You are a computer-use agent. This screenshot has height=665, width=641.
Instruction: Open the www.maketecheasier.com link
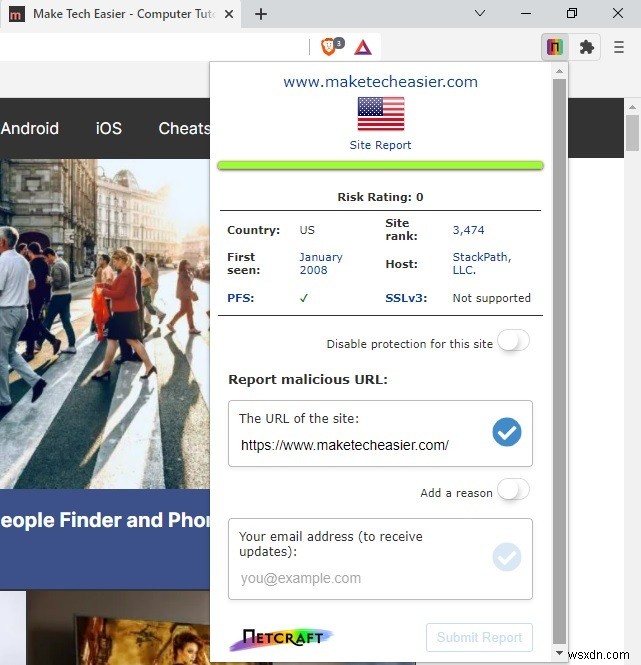coord(381,81)
